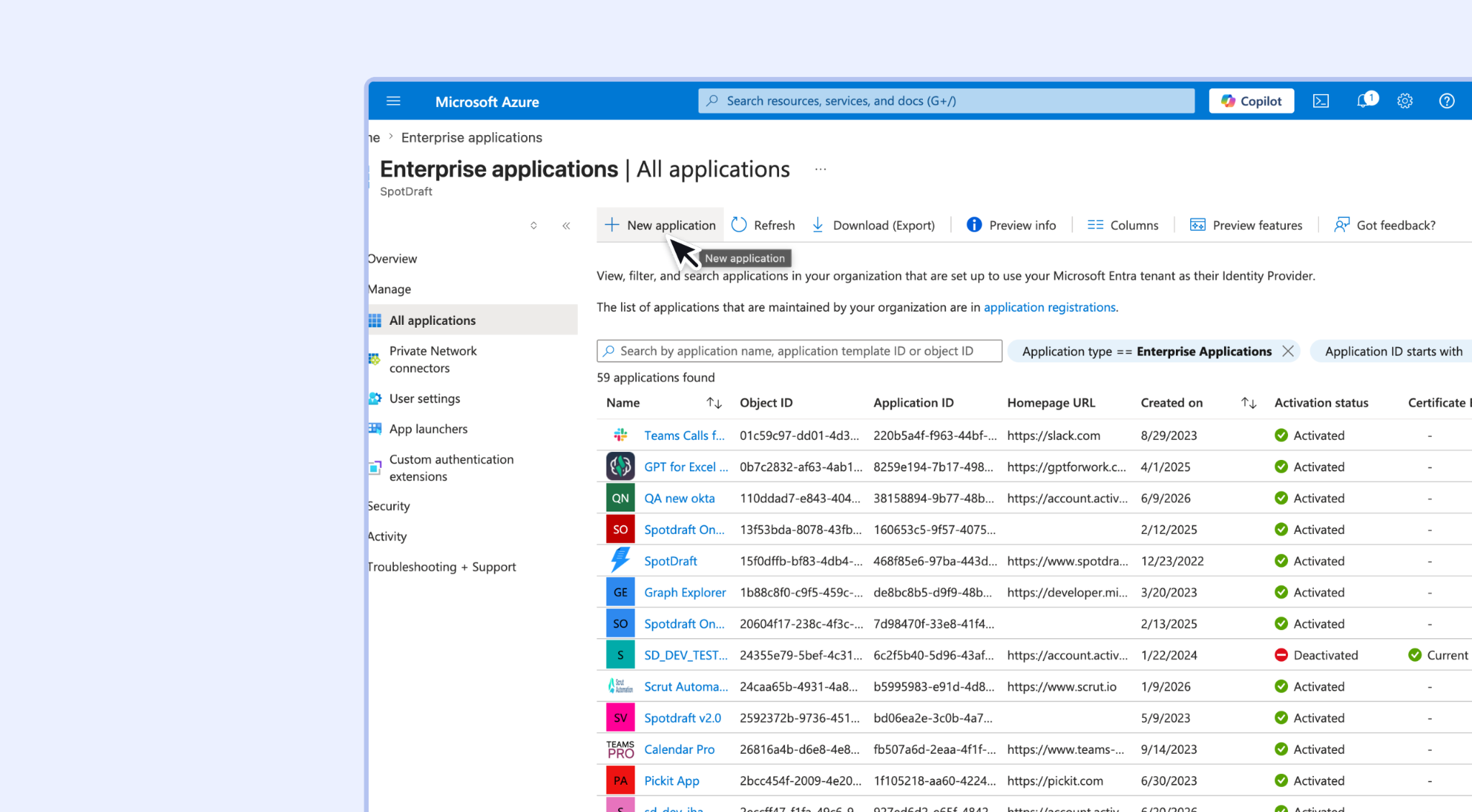Viewport: 1472px width, 812px height.
Task: Open Cloud Shell from the top bar
Action: 1321,101
